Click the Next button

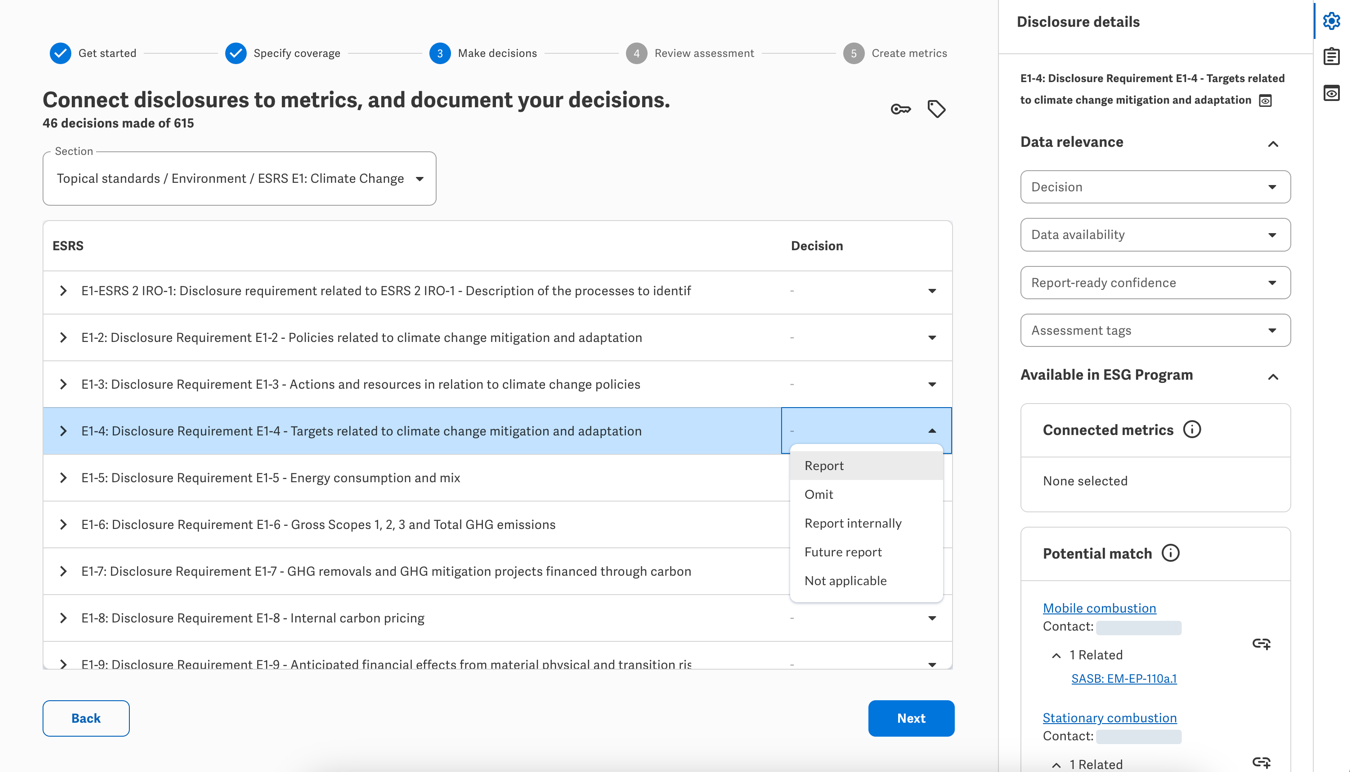910,718
